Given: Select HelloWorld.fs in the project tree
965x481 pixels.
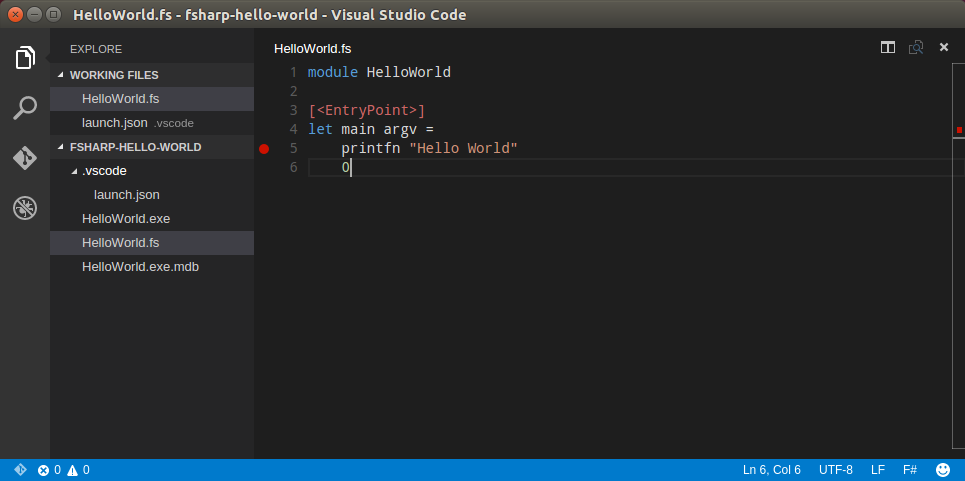Looking at the screenshot, I should [x=151, y=243].
